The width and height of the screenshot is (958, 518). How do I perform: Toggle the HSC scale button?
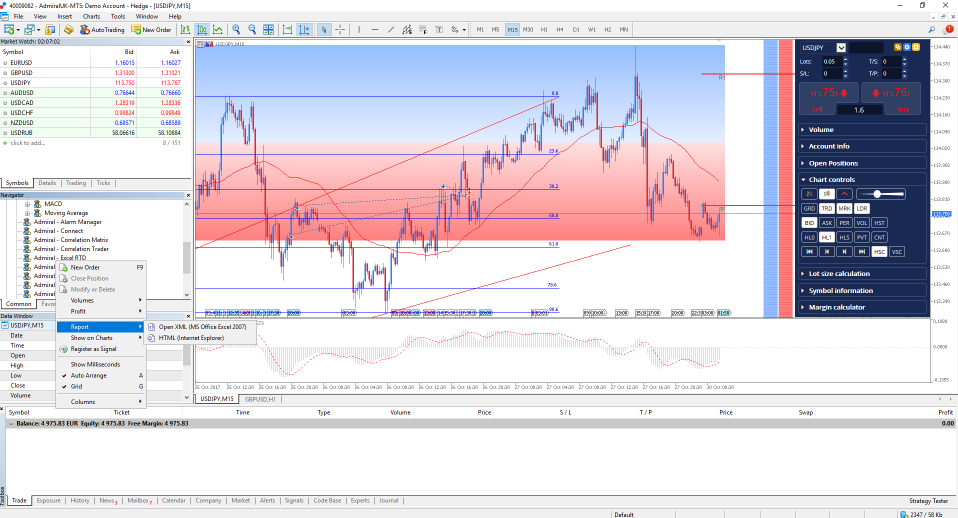(879, 252)
